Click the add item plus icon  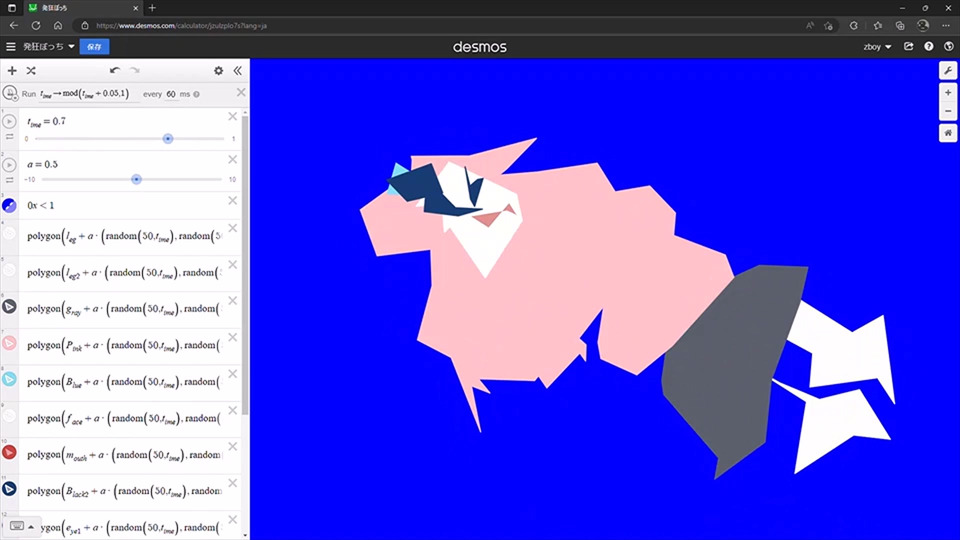coord(12,71)
